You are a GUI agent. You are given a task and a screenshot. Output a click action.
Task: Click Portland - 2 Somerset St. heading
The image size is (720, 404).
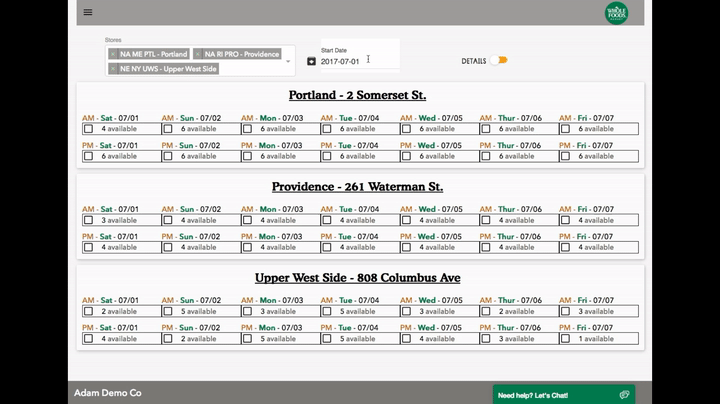tap(357, 95)
